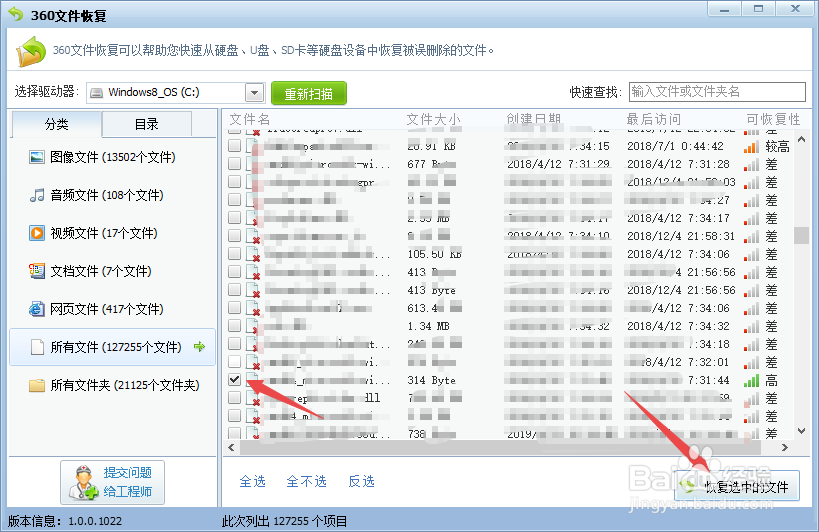Click the green arrow beside 所有文件
The width and height of the screenshot is (819, 532).
pyautogui.click(x=200, y=346)
